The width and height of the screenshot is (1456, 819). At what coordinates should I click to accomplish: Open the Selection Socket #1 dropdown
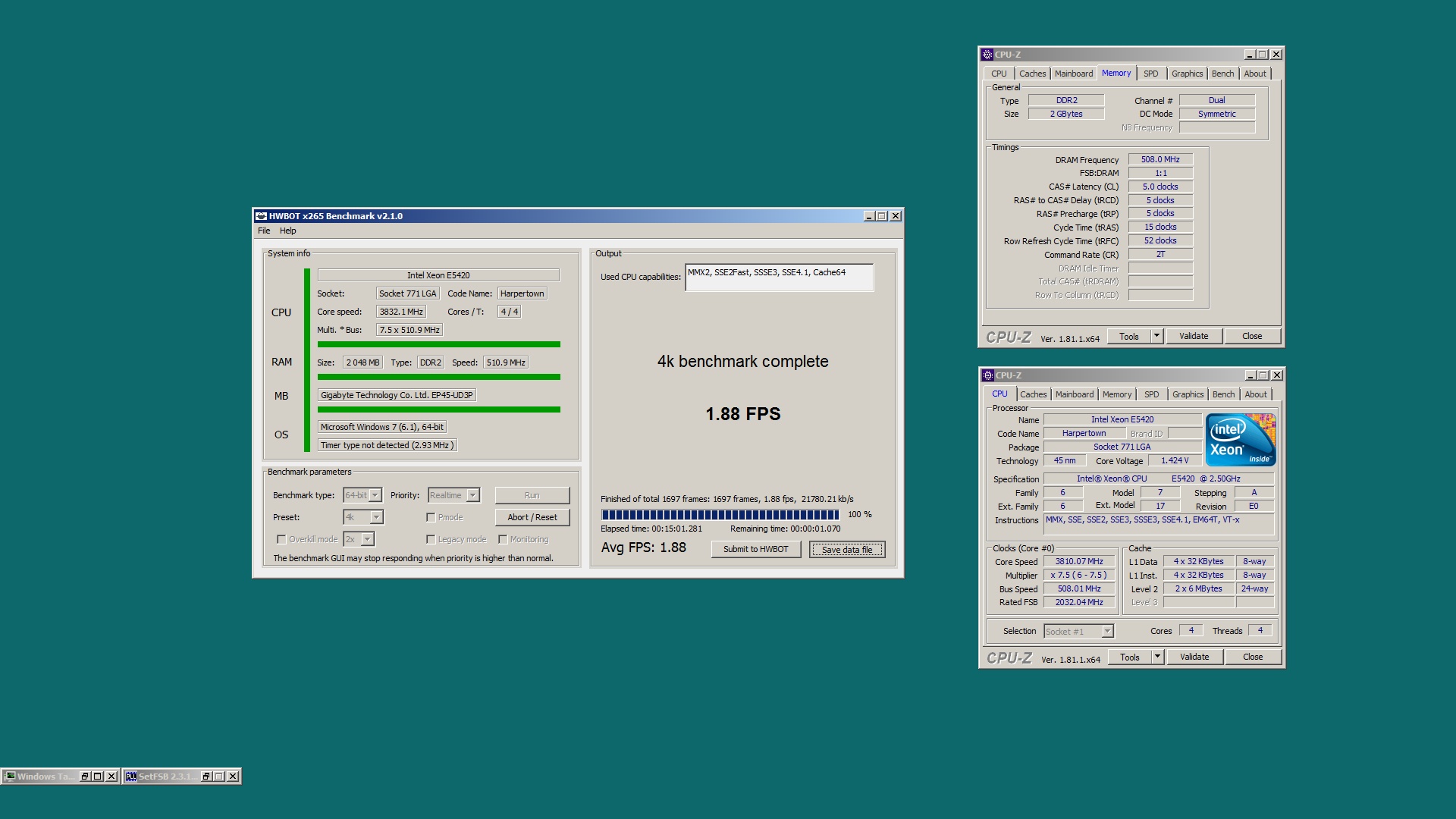1107,632
